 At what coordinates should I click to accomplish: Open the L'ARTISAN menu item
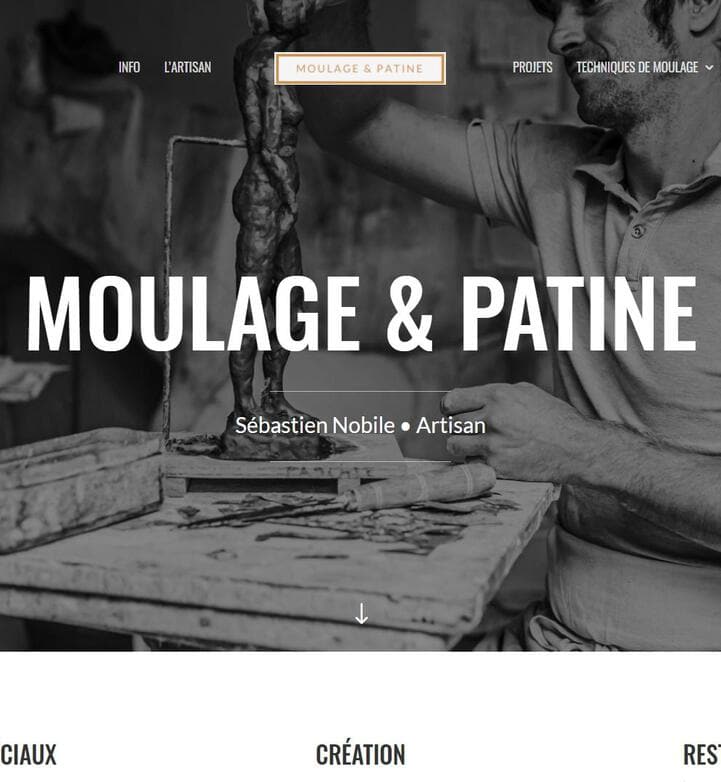187,67
